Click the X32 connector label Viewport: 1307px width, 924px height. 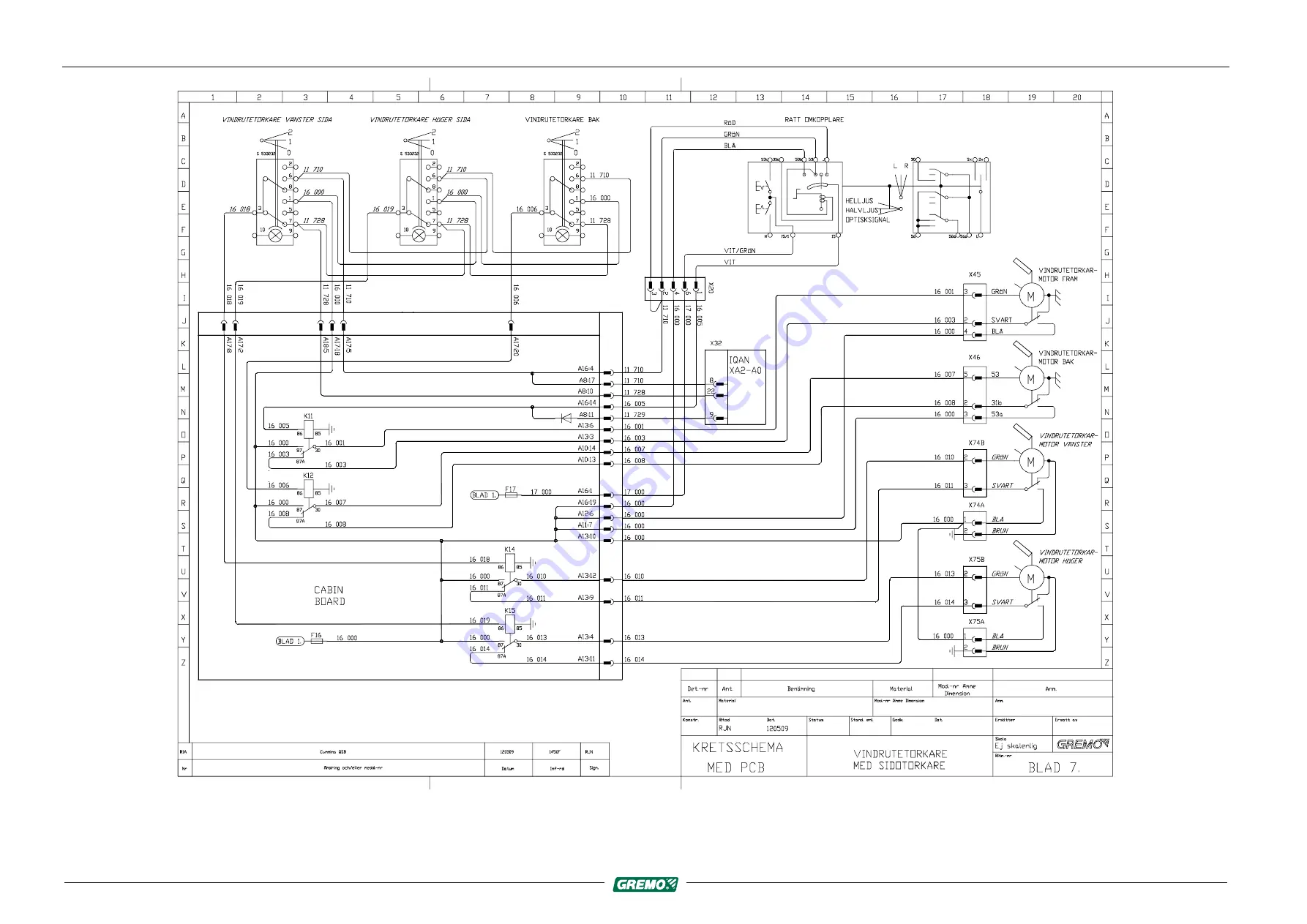(x=716, y=343)
